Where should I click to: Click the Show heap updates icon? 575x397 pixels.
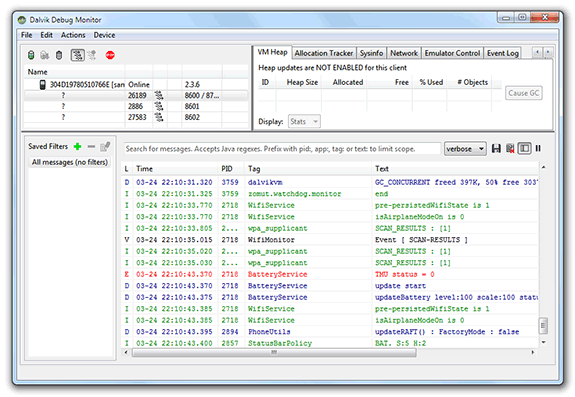[31, 55]
